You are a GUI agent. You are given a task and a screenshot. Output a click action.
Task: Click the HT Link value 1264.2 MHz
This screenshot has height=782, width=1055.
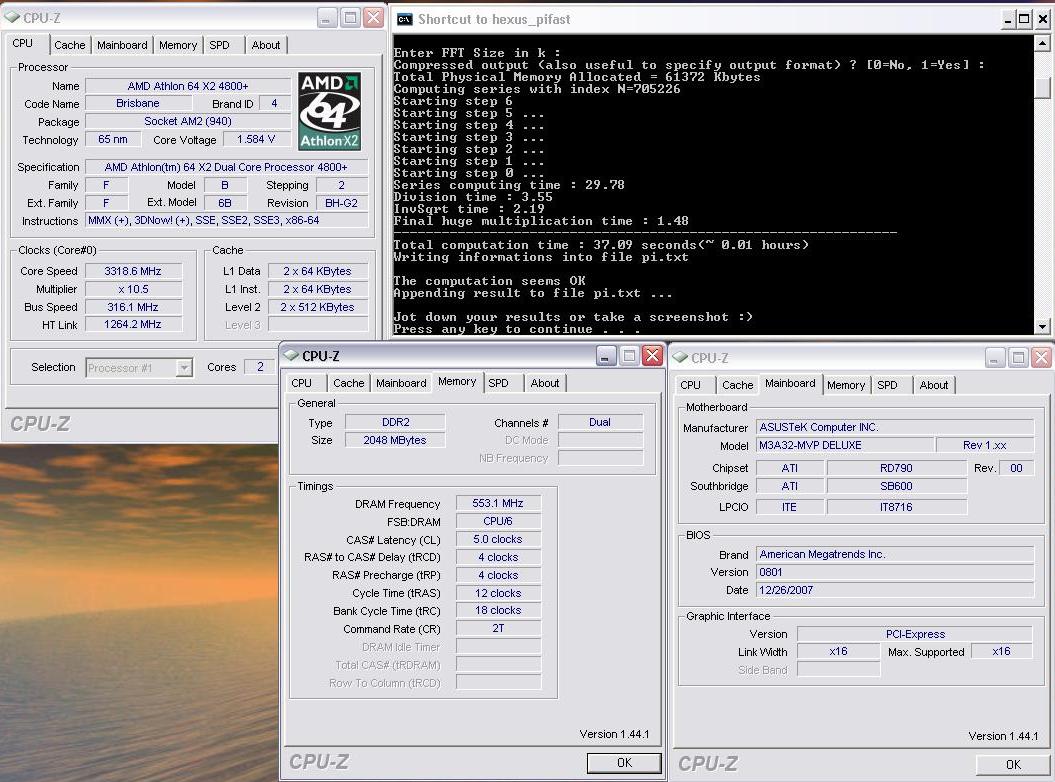click(133, 324)
